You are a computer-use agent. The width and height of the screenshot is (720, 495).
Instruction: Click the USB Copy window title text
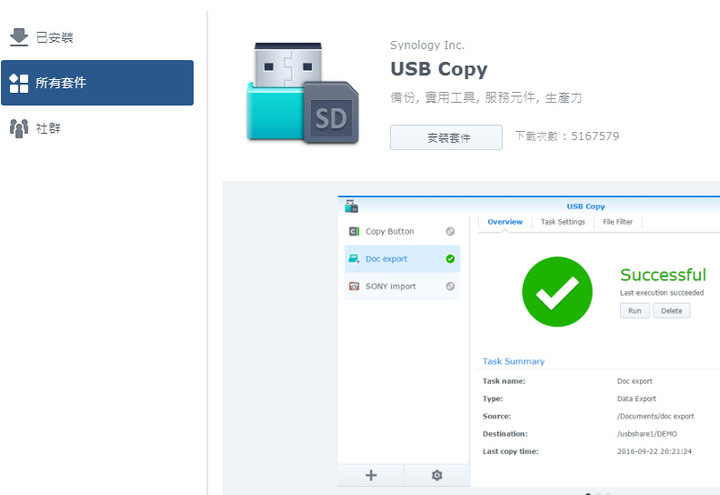[585, 207]
